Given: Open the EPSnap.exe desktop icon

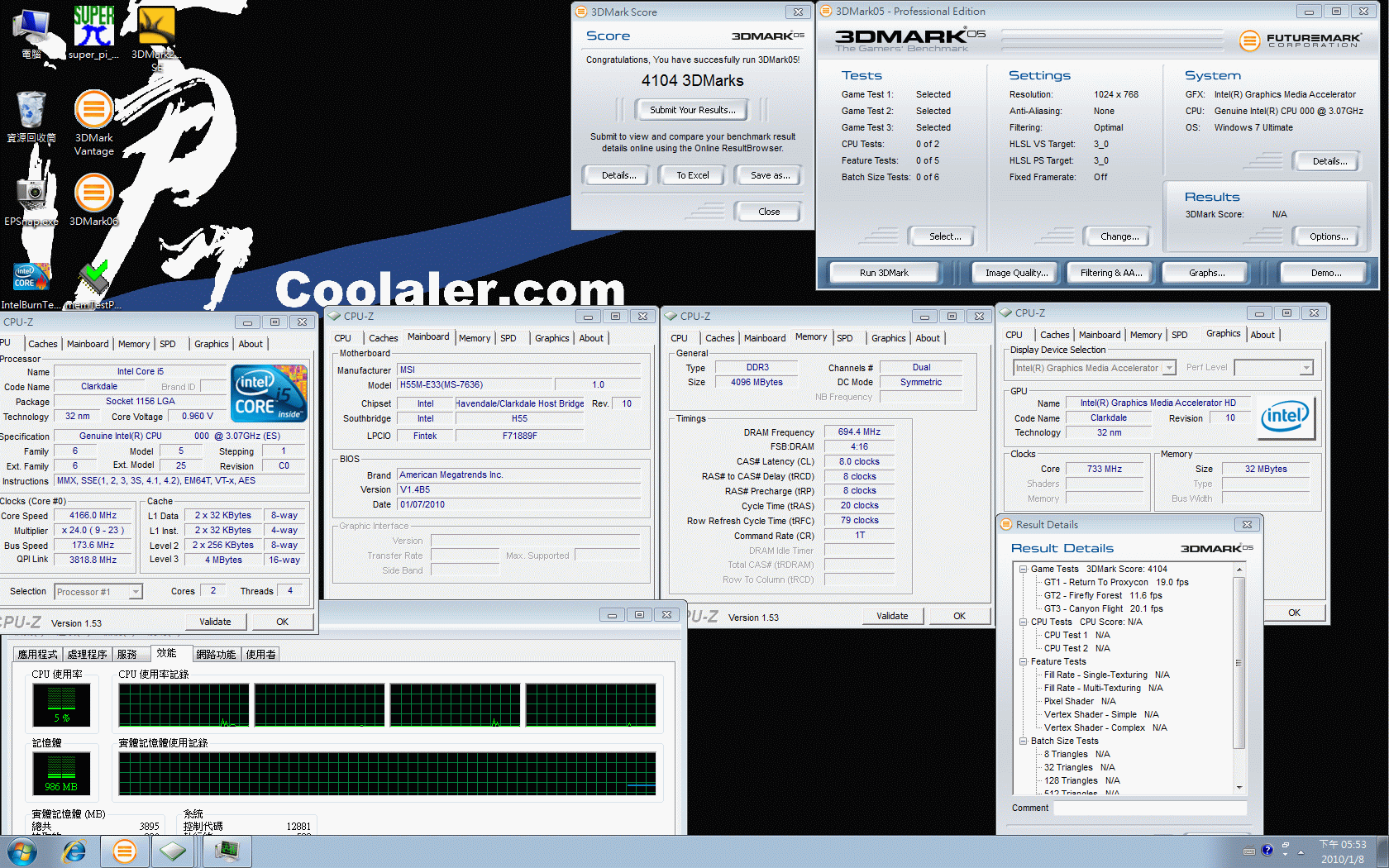Looking at the screenshot, I should coord(31,200).
